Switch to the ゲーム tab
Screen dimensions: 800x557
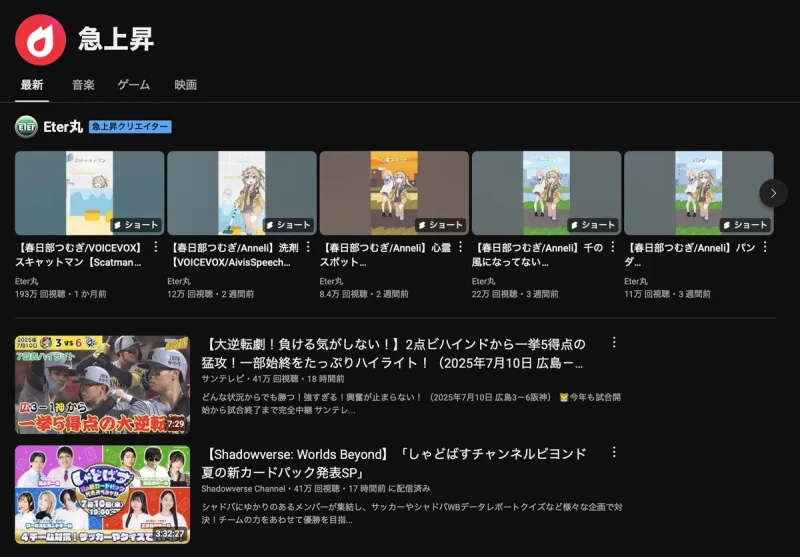[x=134, y=85]
